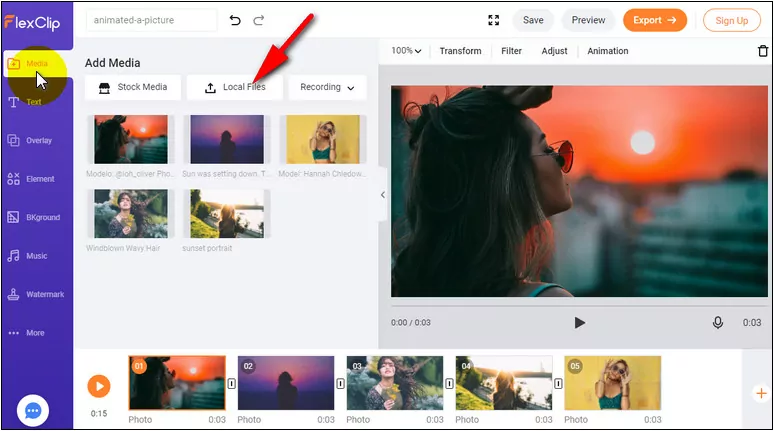Select the Hannah Chledow model thumbnail

pos(323,139)
